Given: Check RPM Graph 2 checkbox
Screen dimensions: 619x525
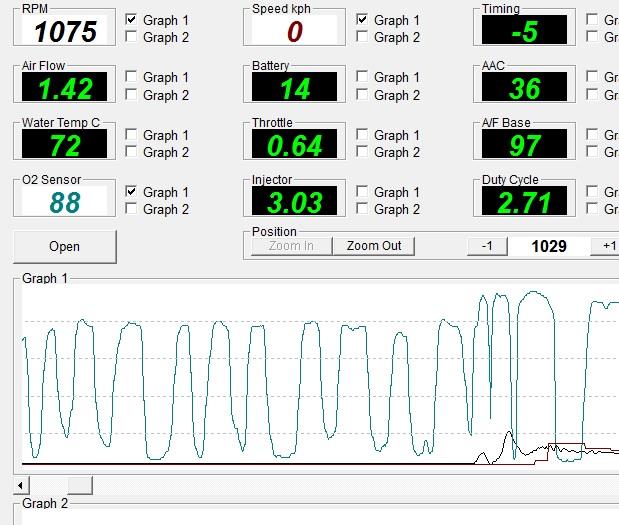Looking at the screenshot, I should point(131,36).
